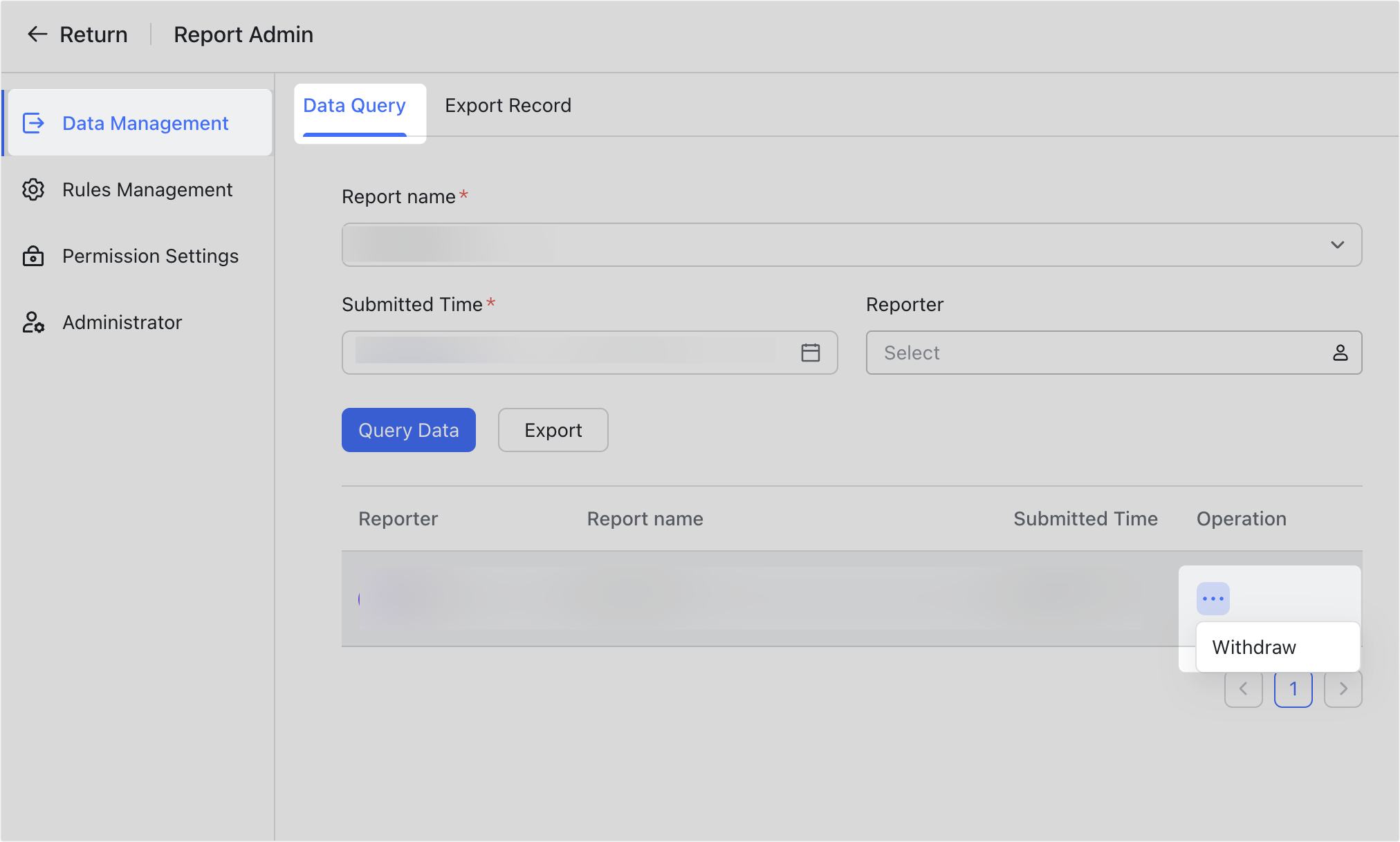This screenshot has width=1400, height=842.
Task: Click the Return back arrow
Action: click(37, 34)
